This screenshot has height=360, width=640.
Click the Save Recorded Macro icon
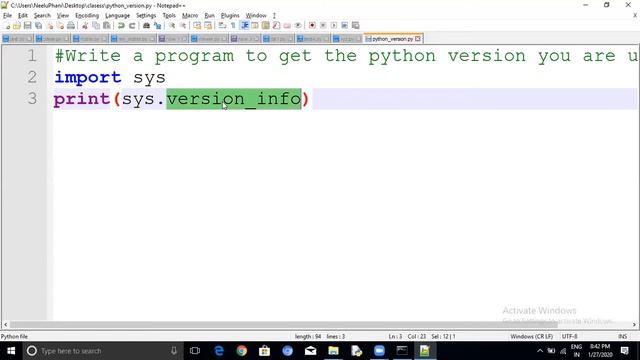[x=356, y=25]
